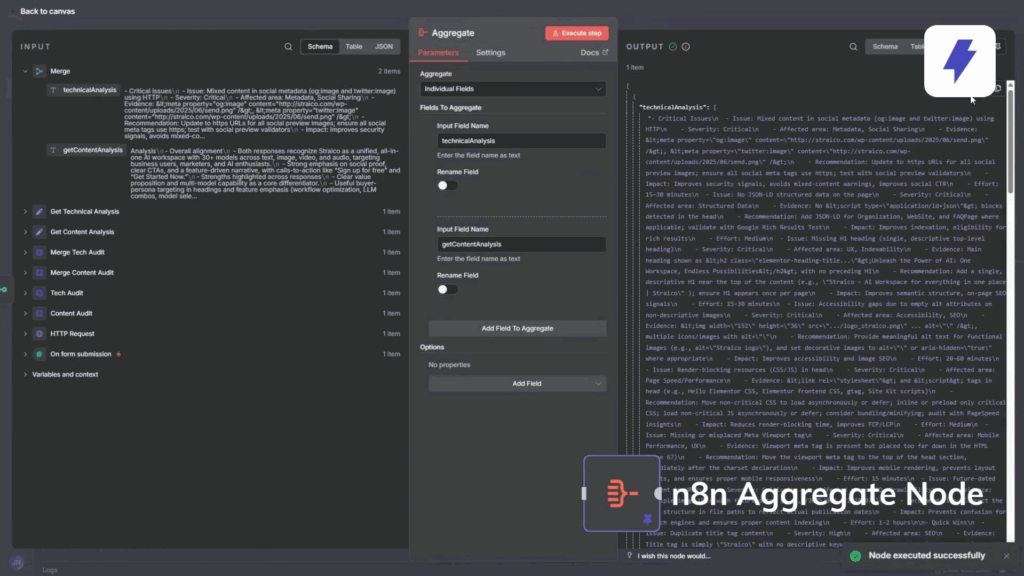Toggle Rename Field for technicalAnalysis
This screenshot has width=1024, height=576.
[447, 185]
